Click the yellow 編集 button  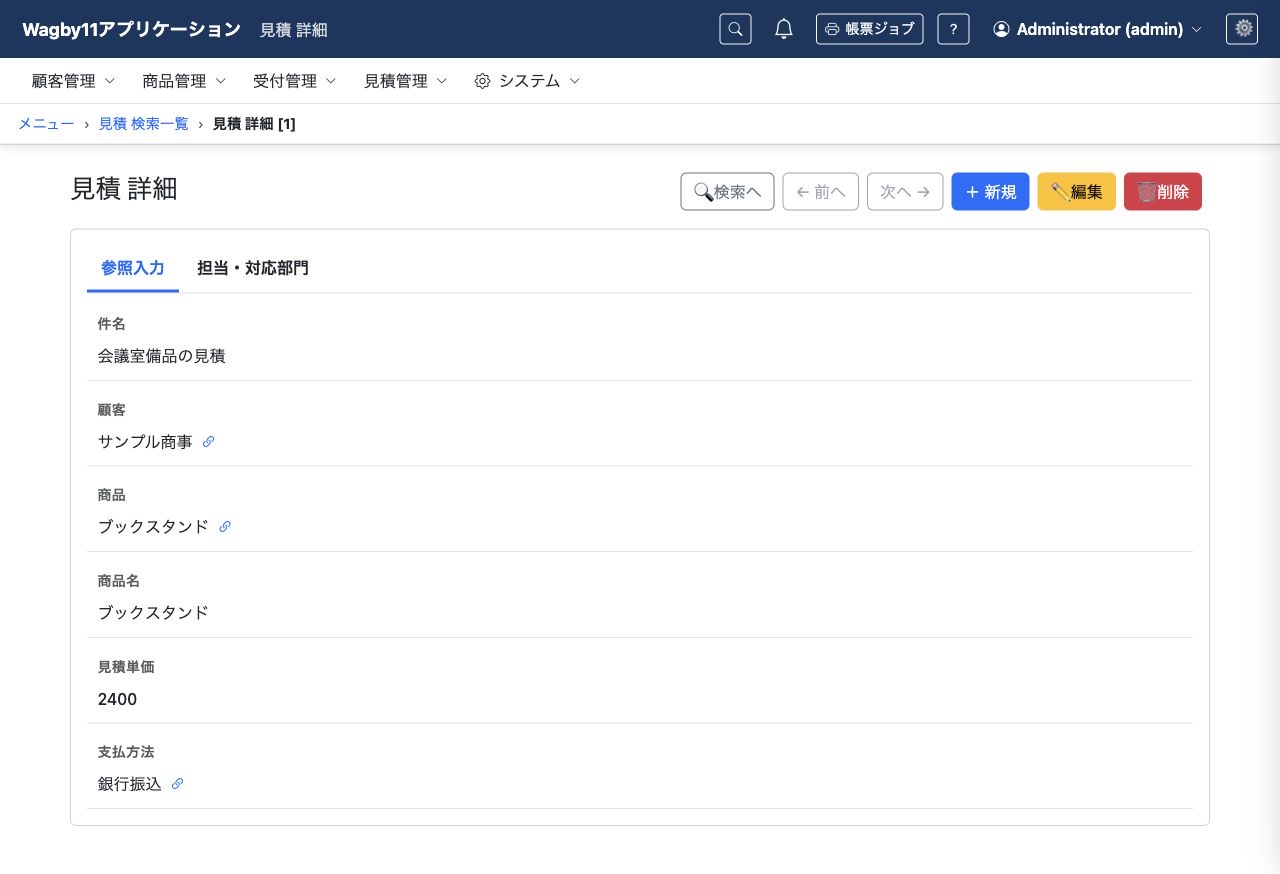pyautogui.click(x=1076, y=192)
